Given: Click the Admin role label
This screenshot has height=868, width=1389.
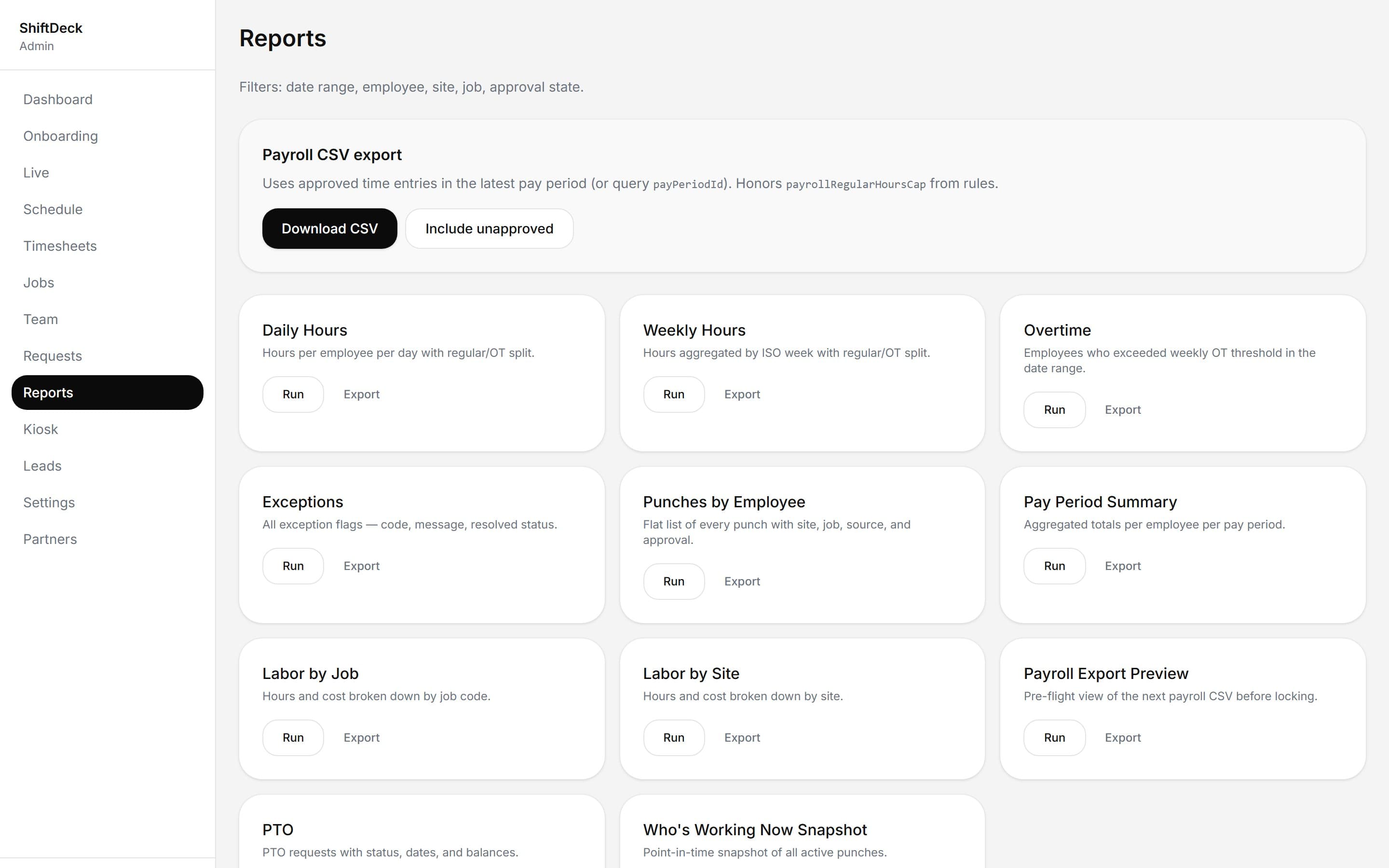Looking at the screenshot, I should pyautogui.click(x=37, y=46).
